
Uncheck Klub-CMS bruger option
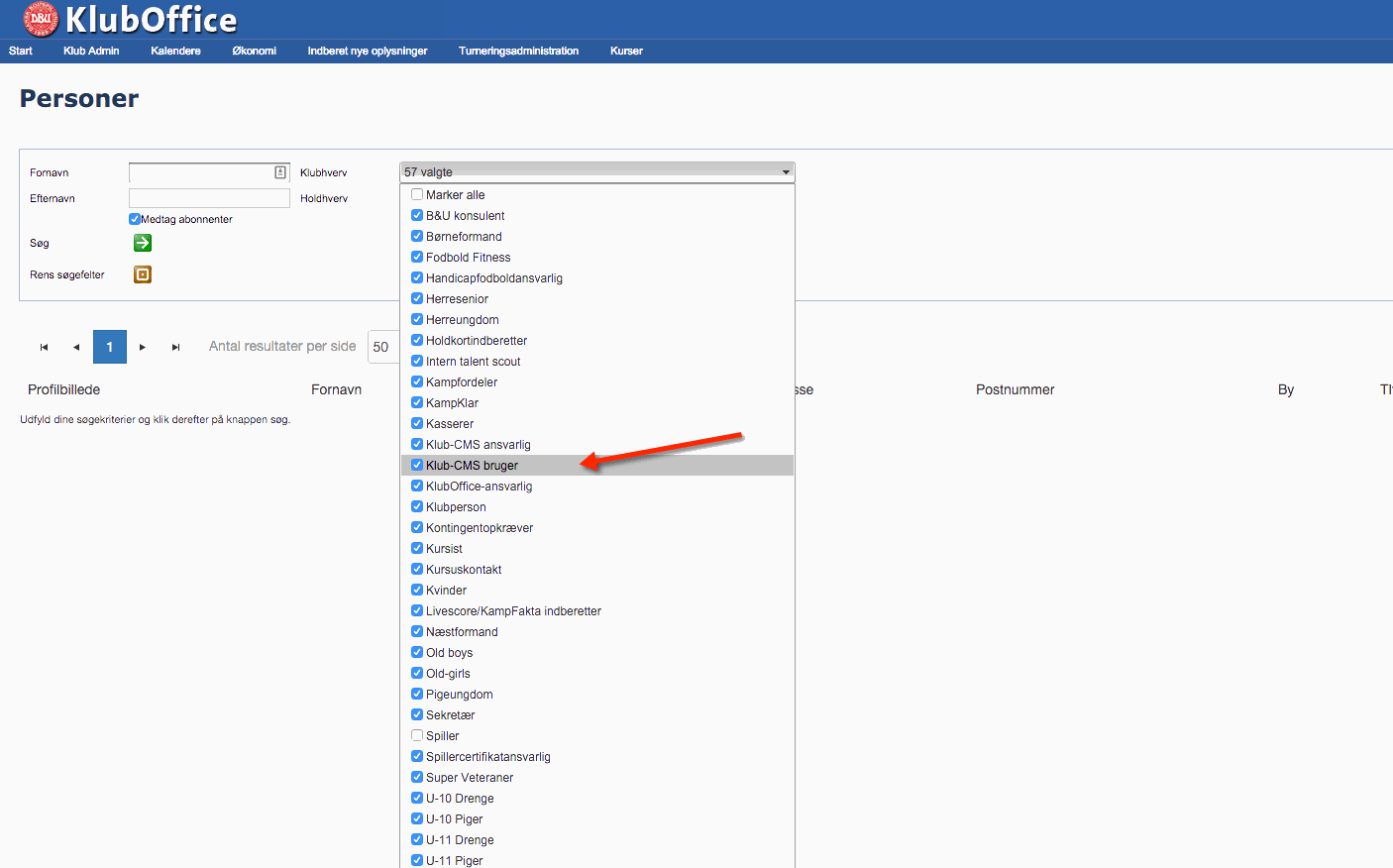click(417, 465)
